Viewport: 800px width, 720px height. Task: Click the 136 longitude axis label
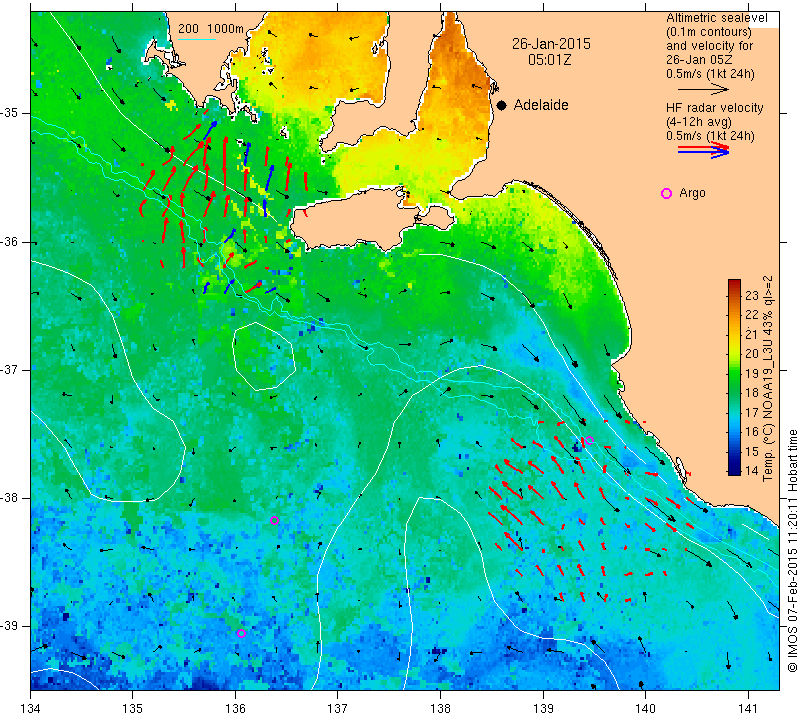235,709
